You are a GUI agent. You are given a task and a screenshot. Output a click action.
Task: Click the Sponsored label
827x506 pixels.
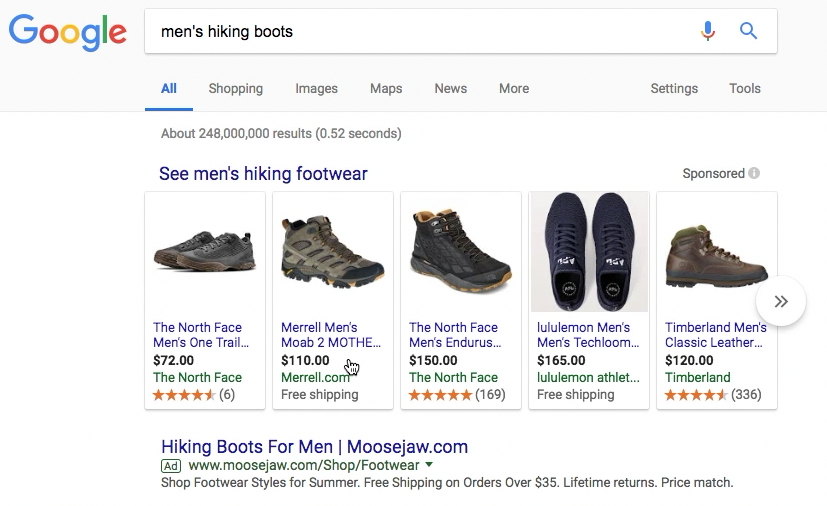714,174
